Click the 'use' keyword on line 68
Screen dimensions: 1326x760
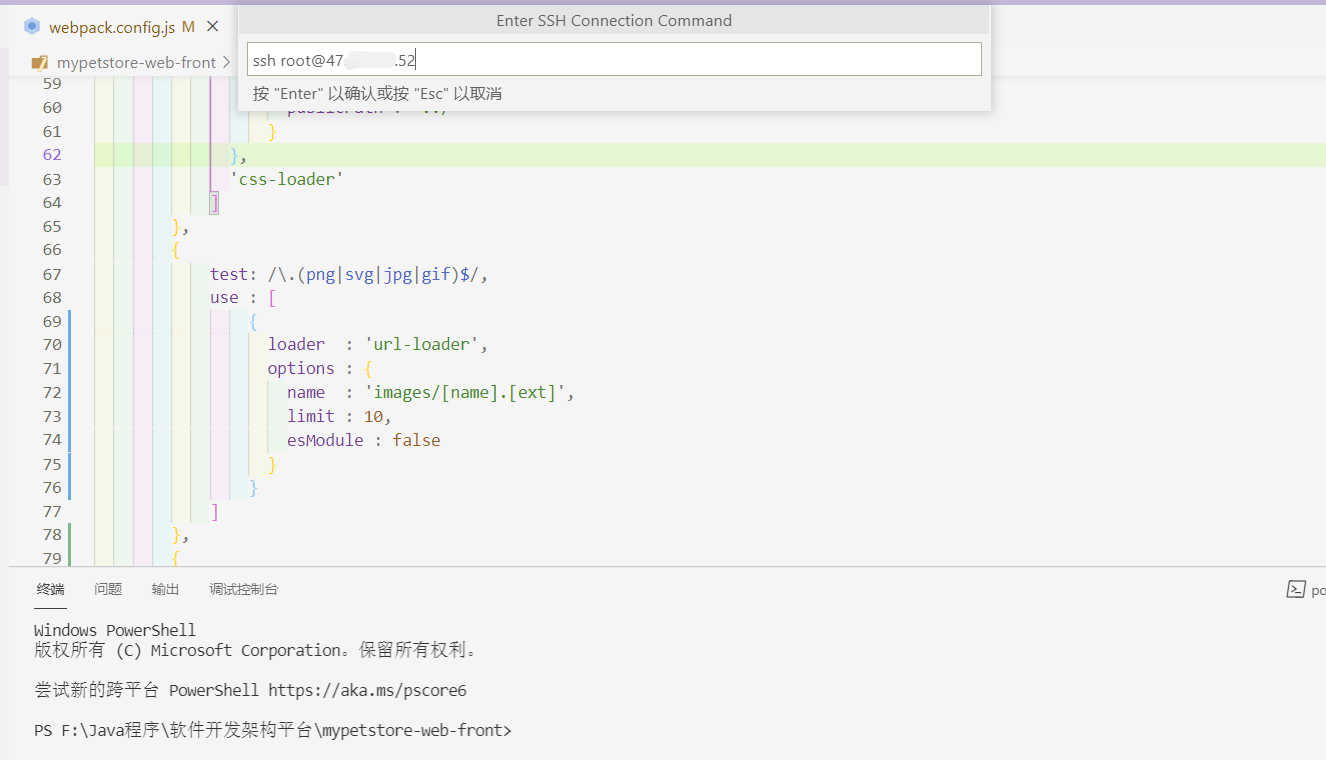(x=224, y=298)
